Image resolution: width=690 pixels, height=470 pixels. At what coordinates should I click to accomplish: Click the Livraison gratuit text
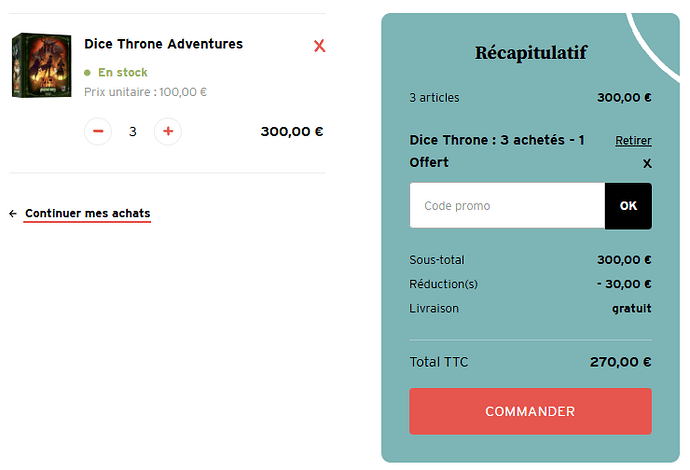pos(631,308)
